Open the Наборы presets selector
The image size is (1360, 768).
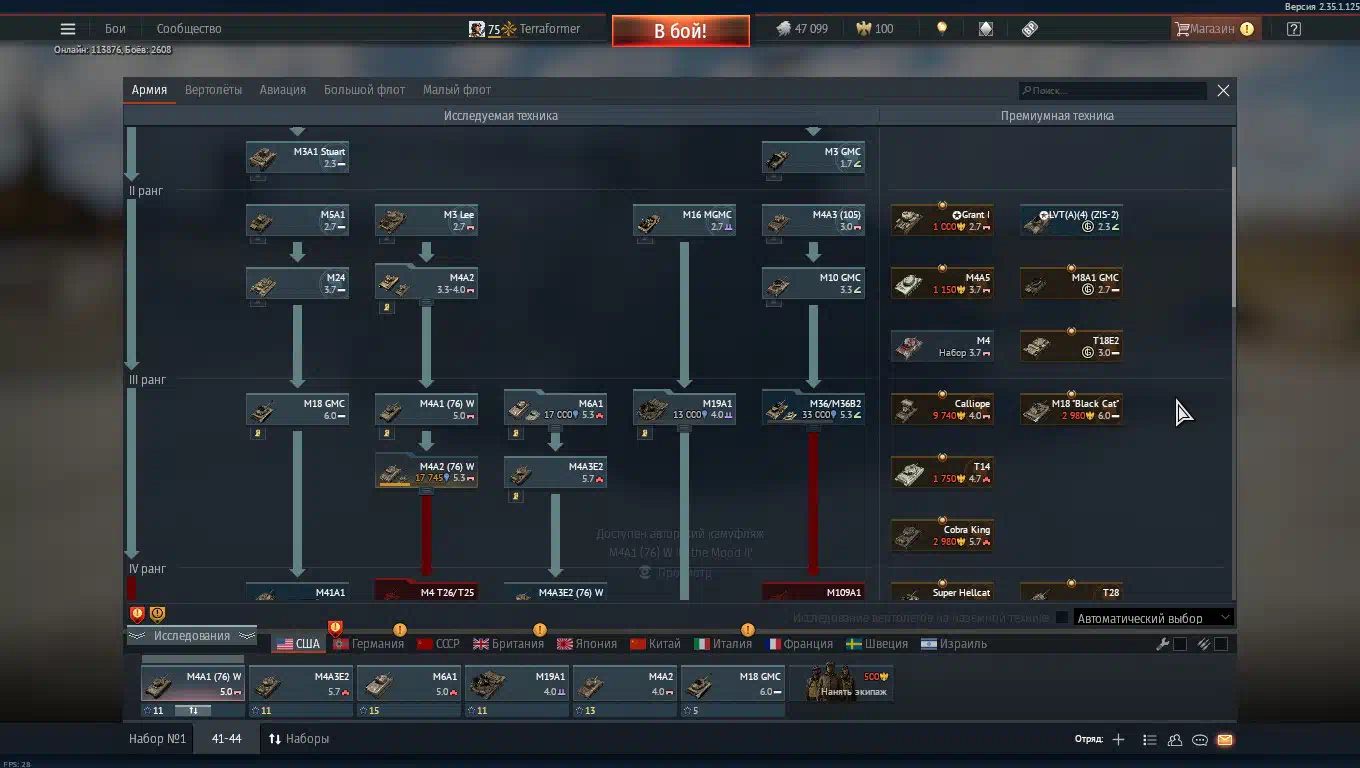coord(299,739)
